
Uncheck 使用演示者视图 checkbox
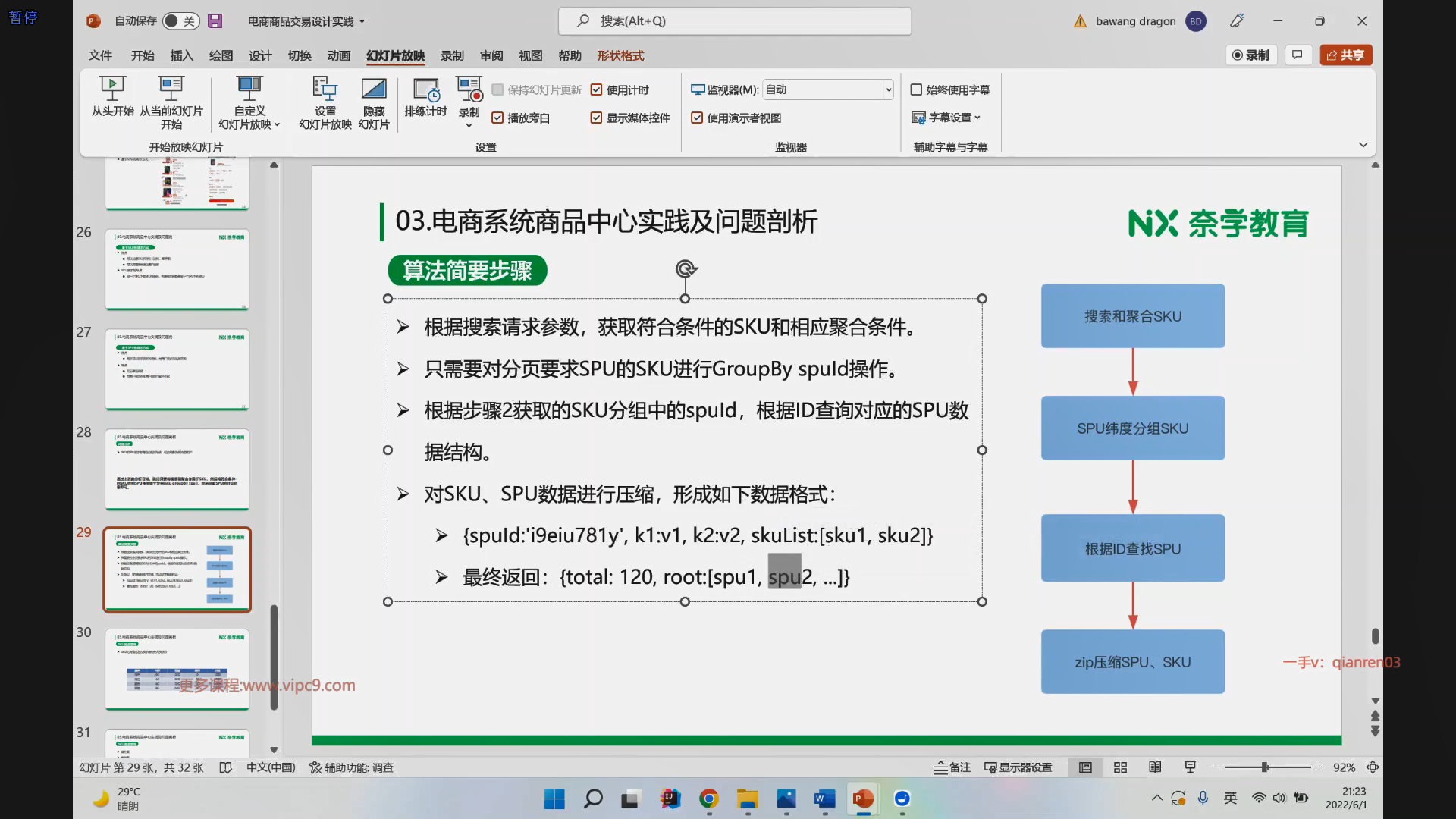pos(697,118)
